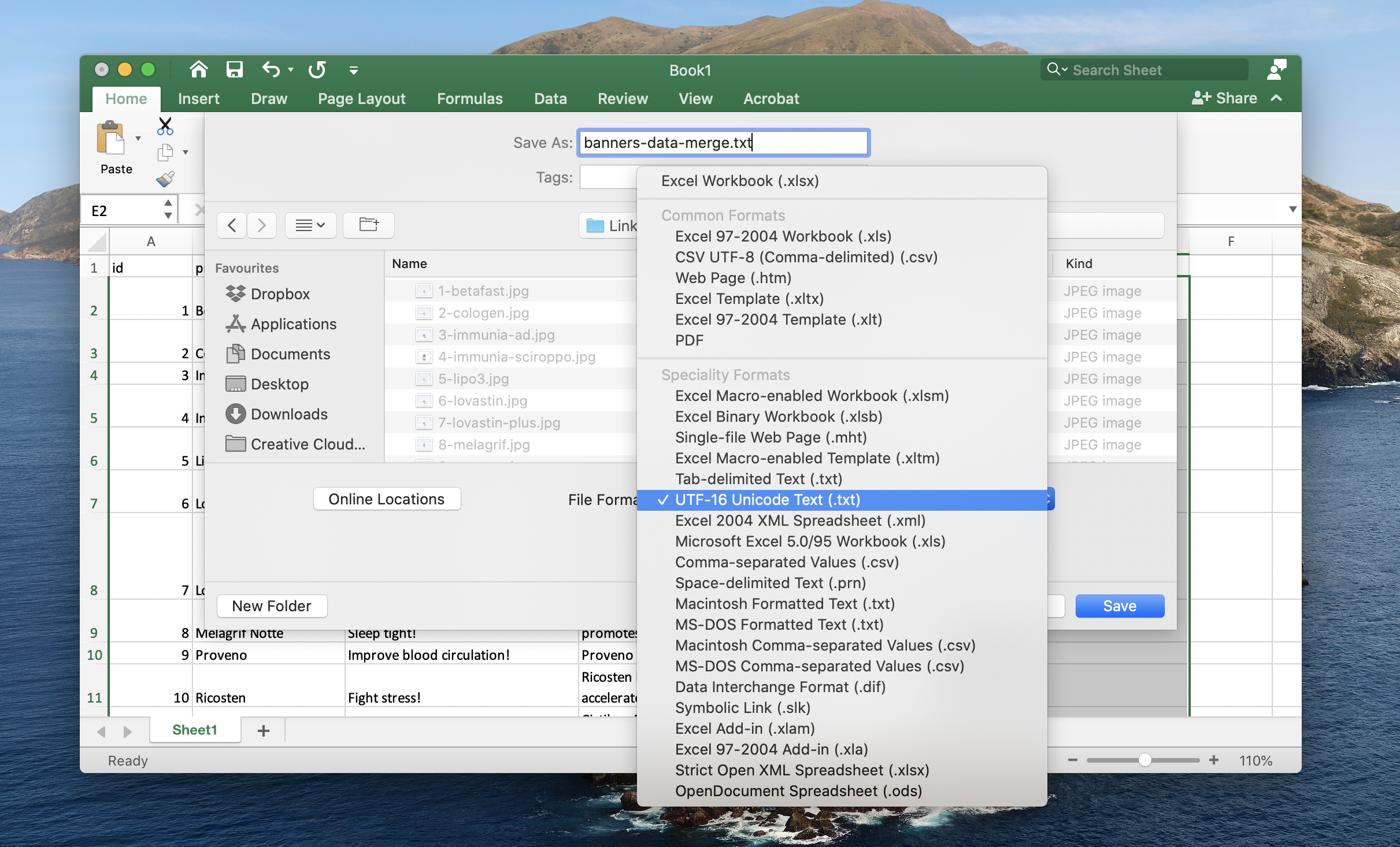The image size is (1400, 847).
Task: Click the zoom slider handle
Action: (1145, 760)
